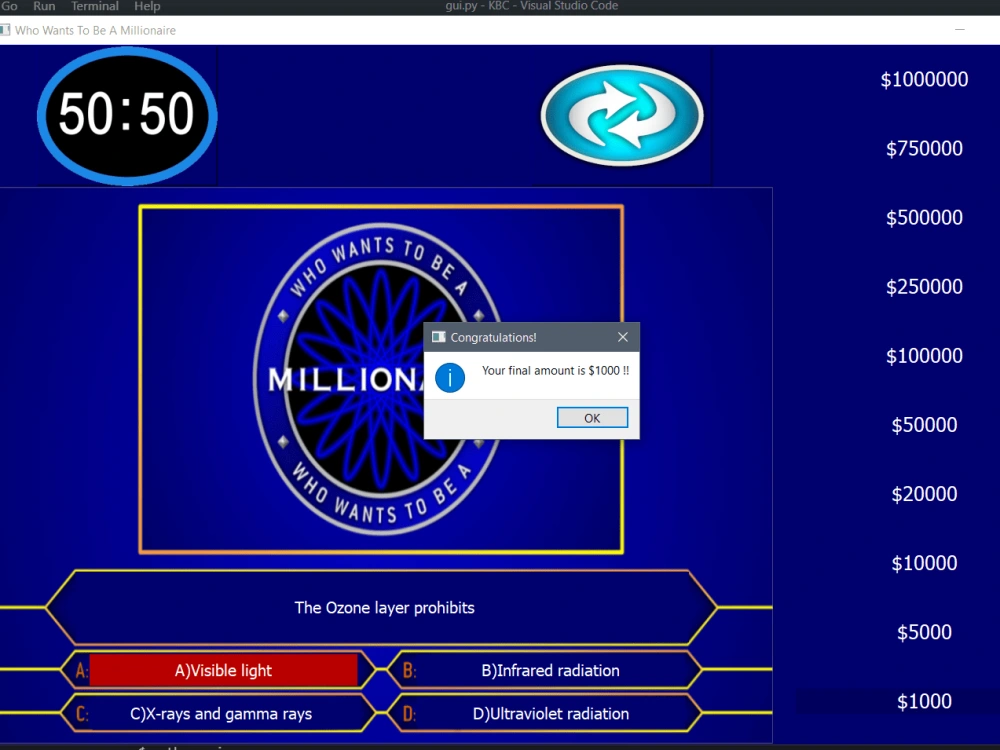Click the highlighted $1000 prize level

[x=924, y=701]
